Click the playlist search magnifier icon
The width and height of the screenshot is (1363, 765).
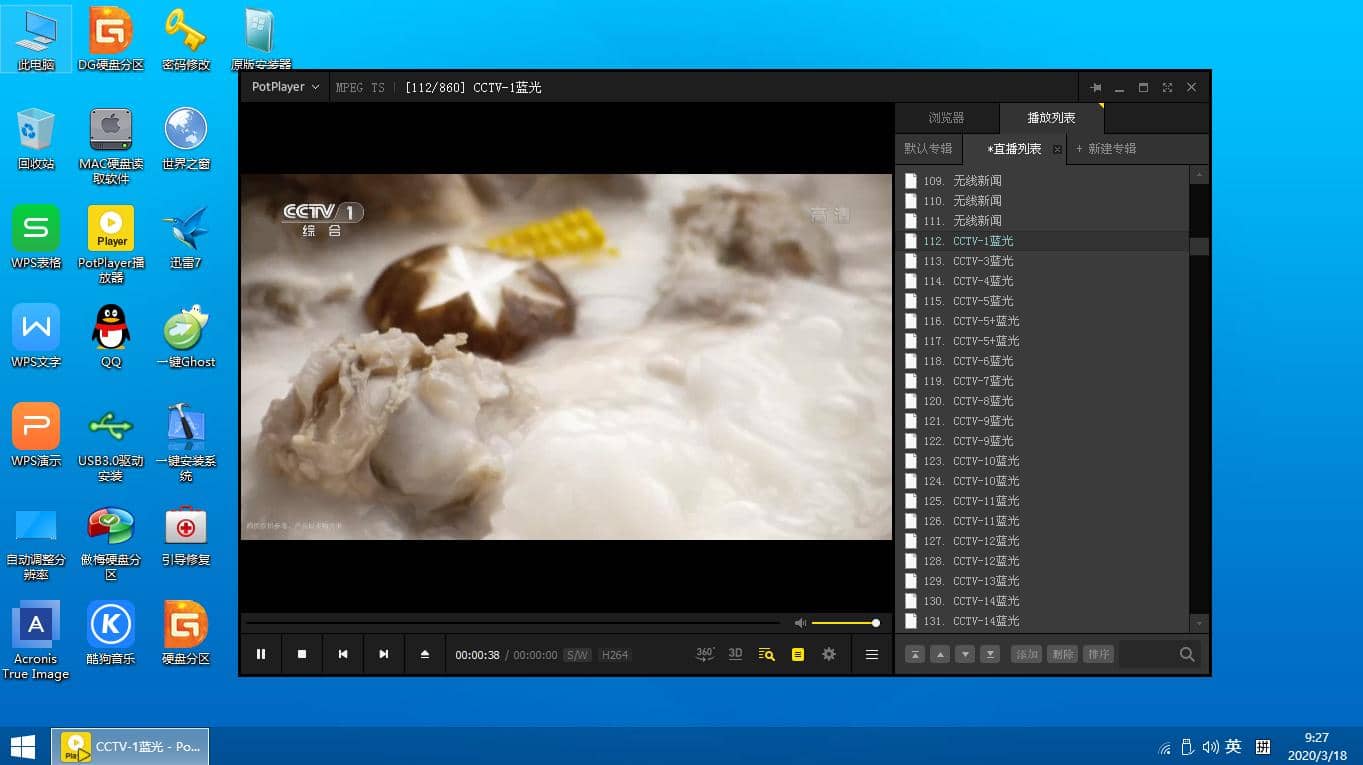click(x=1187, y=654)
